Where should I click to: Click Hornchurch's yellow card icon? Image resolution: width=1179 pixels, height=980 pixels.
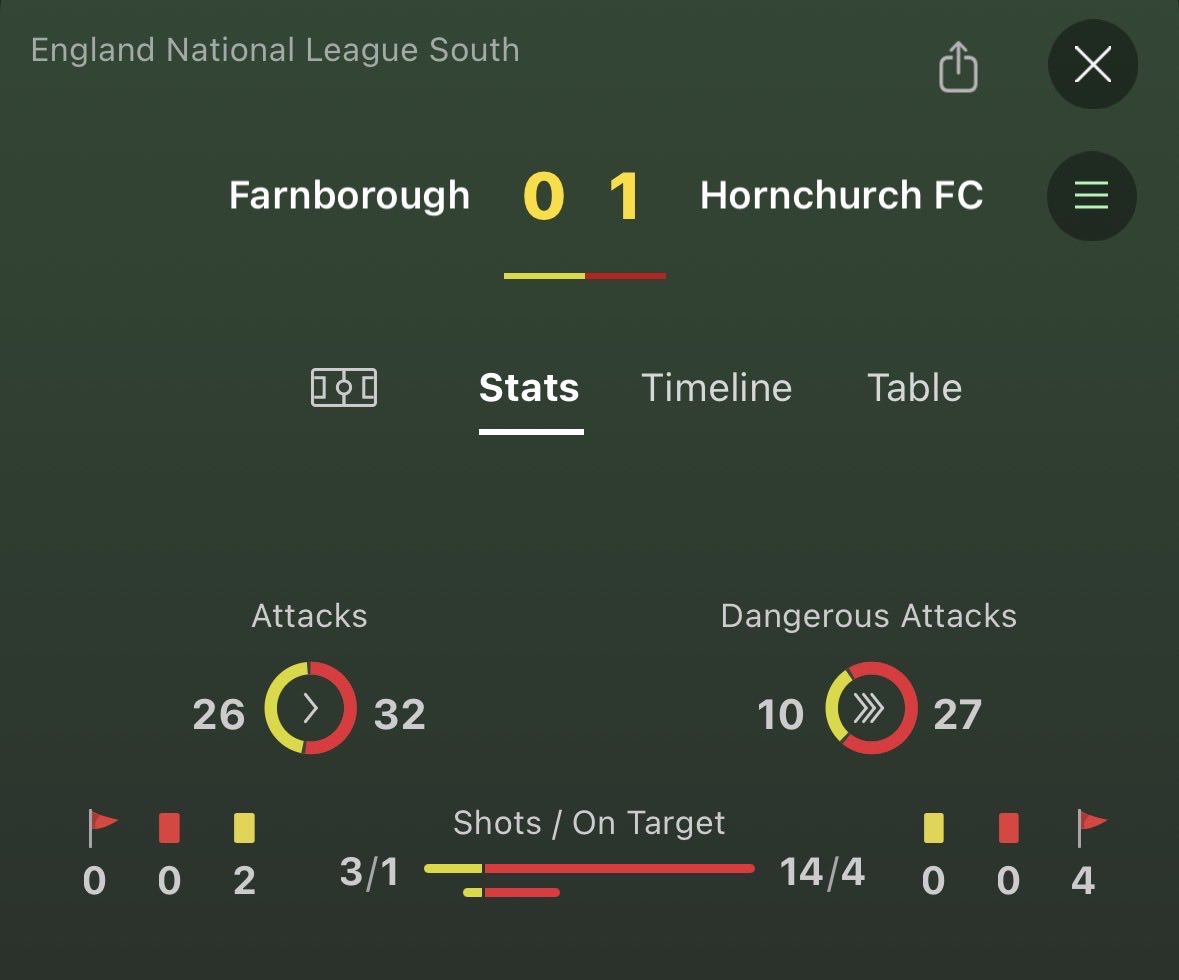933,828
